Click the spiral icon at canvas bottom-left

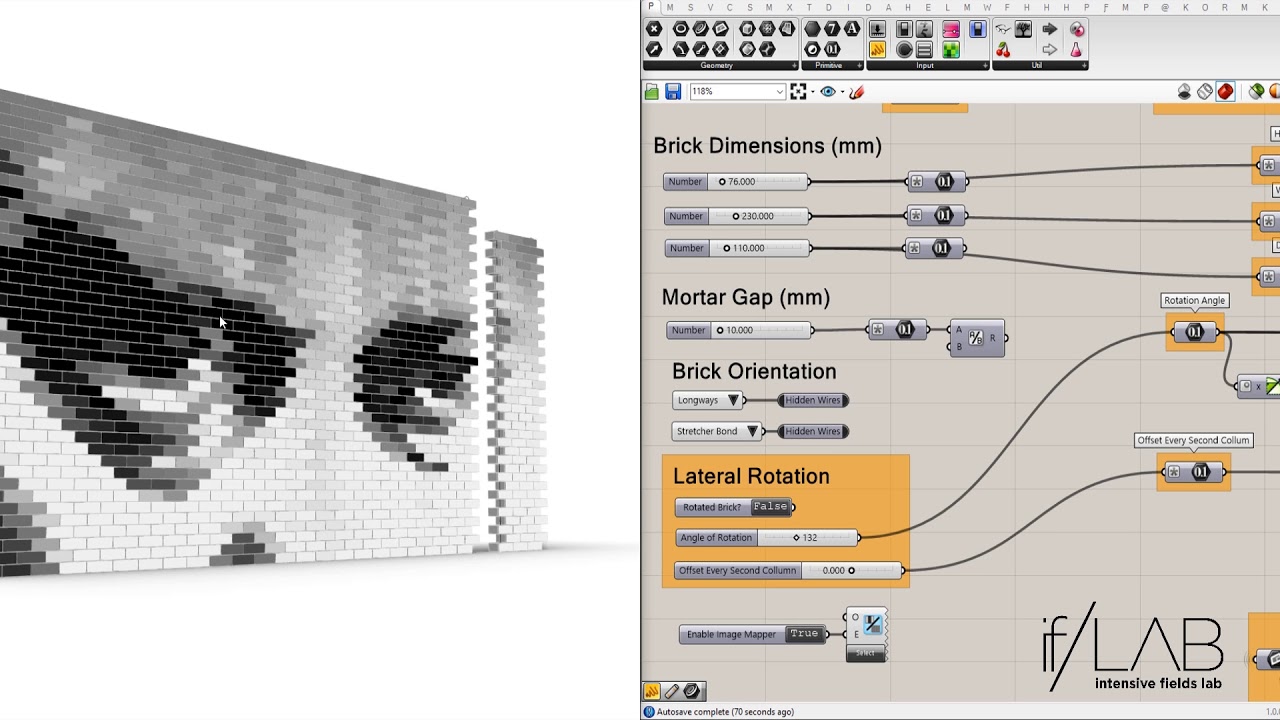pos(691,691)
